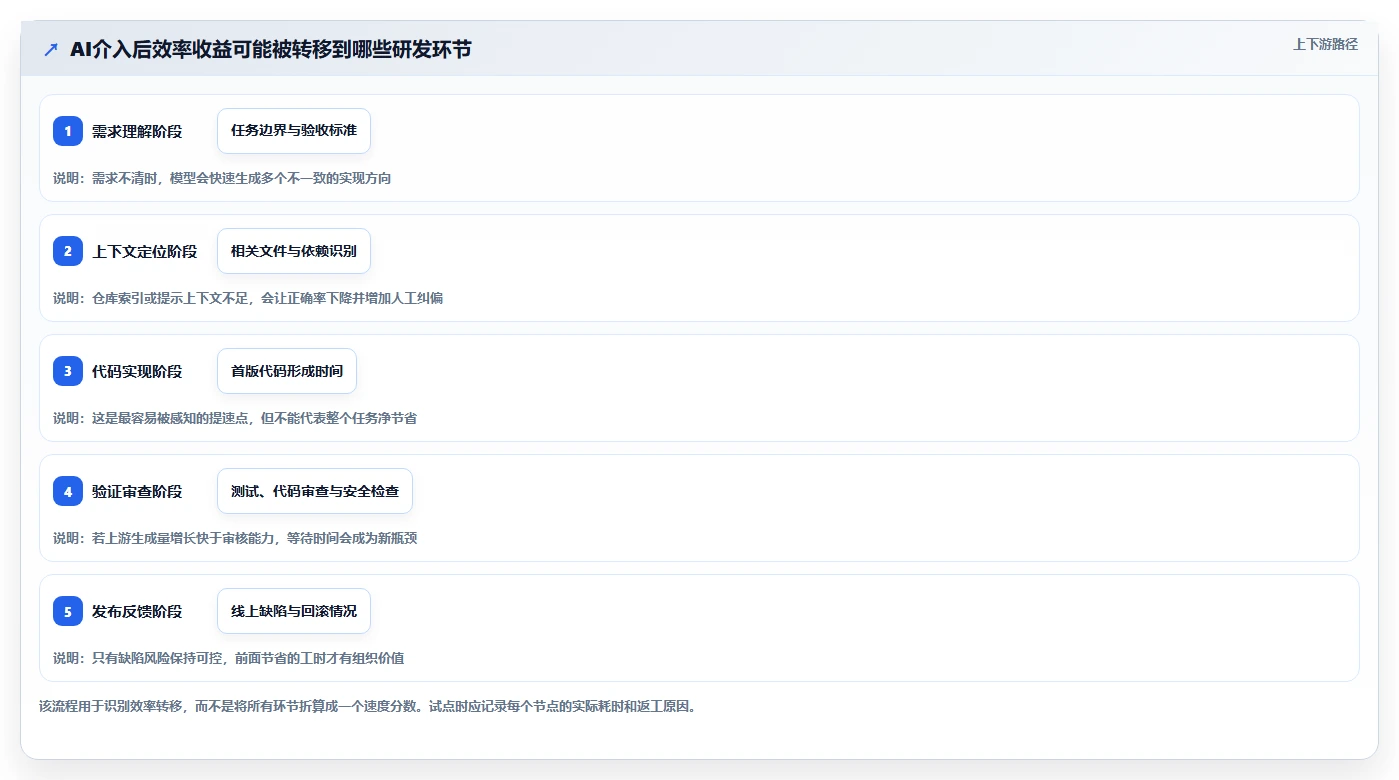
Task: Click the footer text 该流程用于识别效率转移
Action: (x=367, y=706)
